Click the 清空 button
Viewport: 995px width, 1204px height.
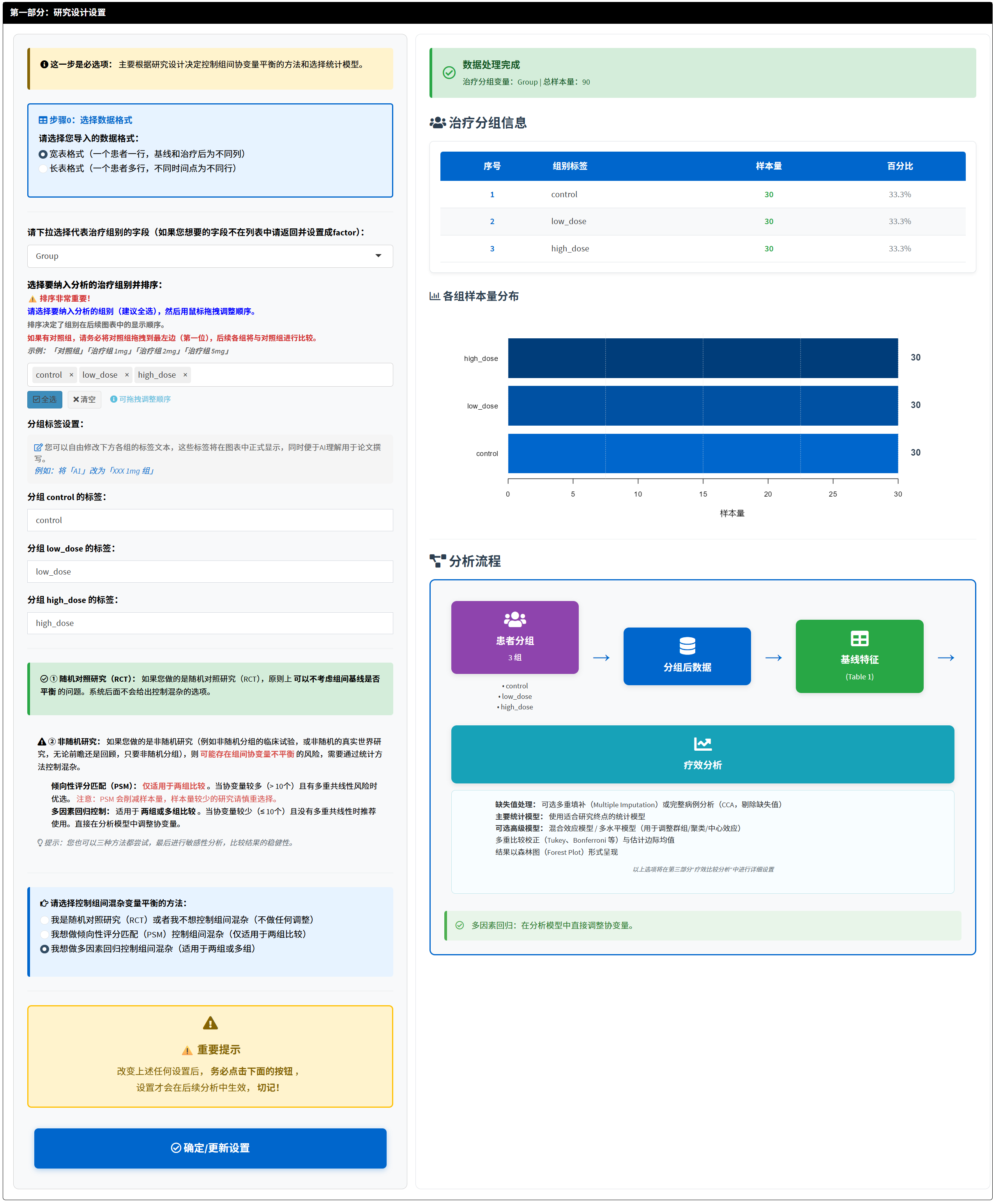tap(84, 400)
